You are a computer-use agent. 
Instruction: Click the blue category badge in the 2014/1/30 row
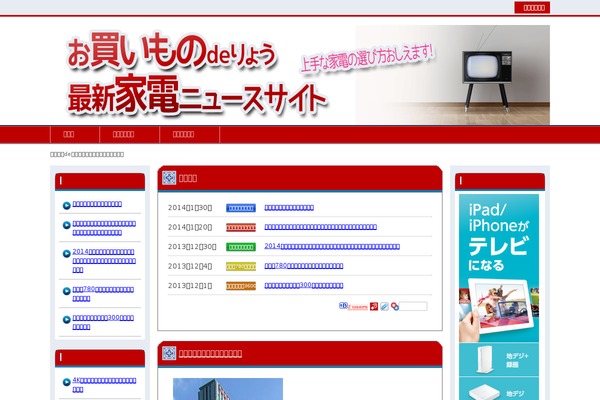pyautogui.click(x=241, y=208)
